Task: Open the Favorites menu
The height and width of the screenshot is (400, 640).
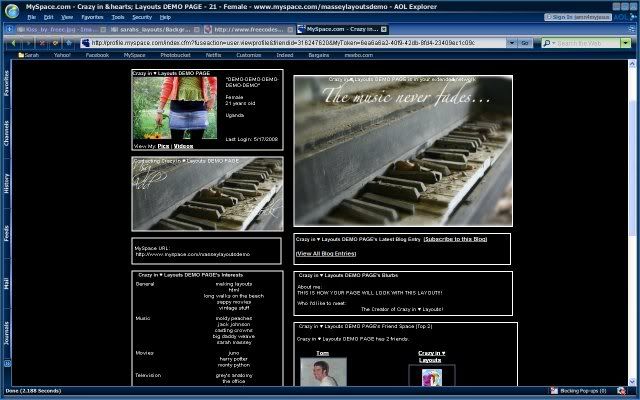Action: (92, 17)
